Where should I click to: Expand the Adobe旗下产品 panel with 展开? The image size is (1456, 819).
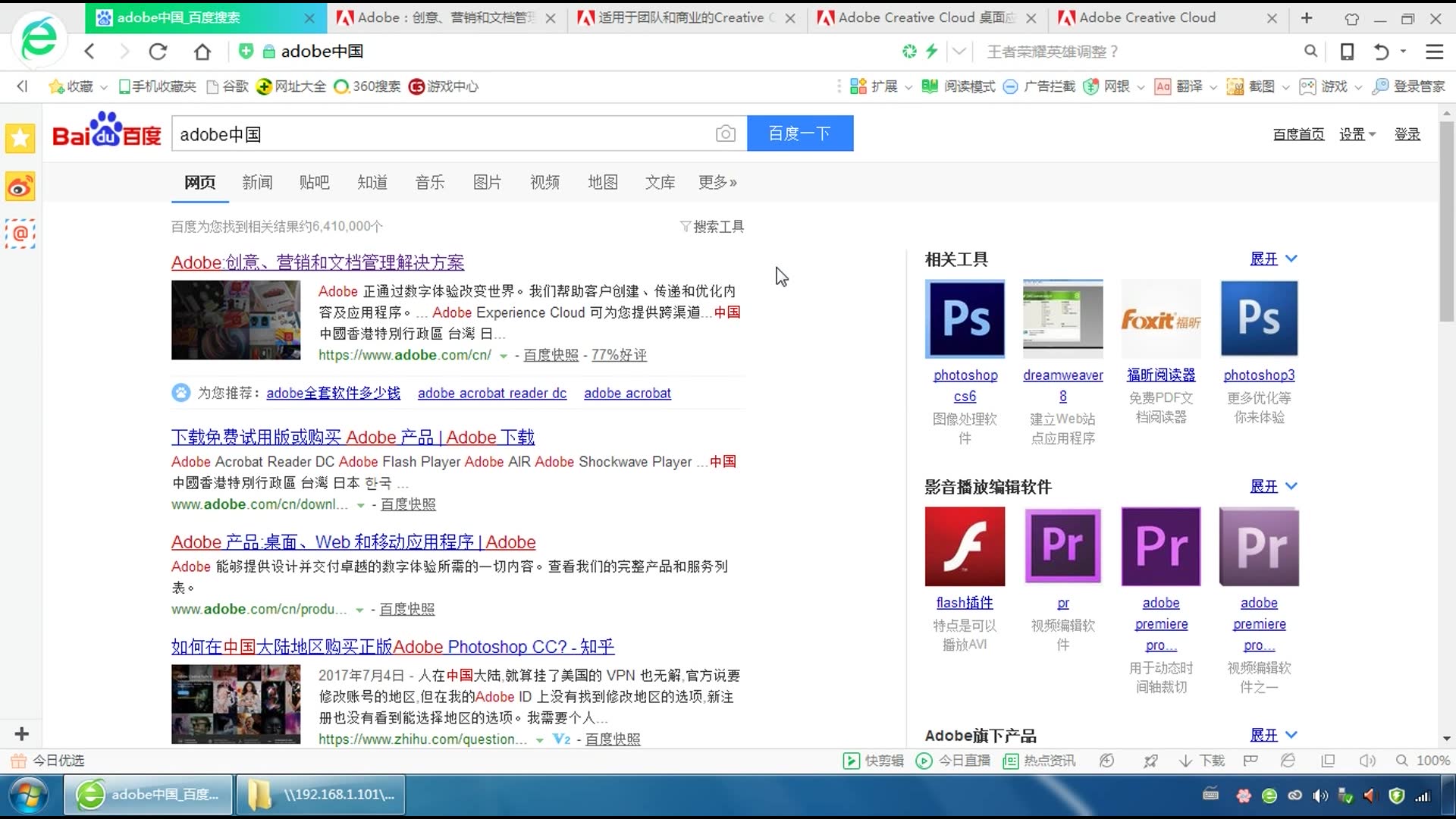click(x=1273, y=735)
